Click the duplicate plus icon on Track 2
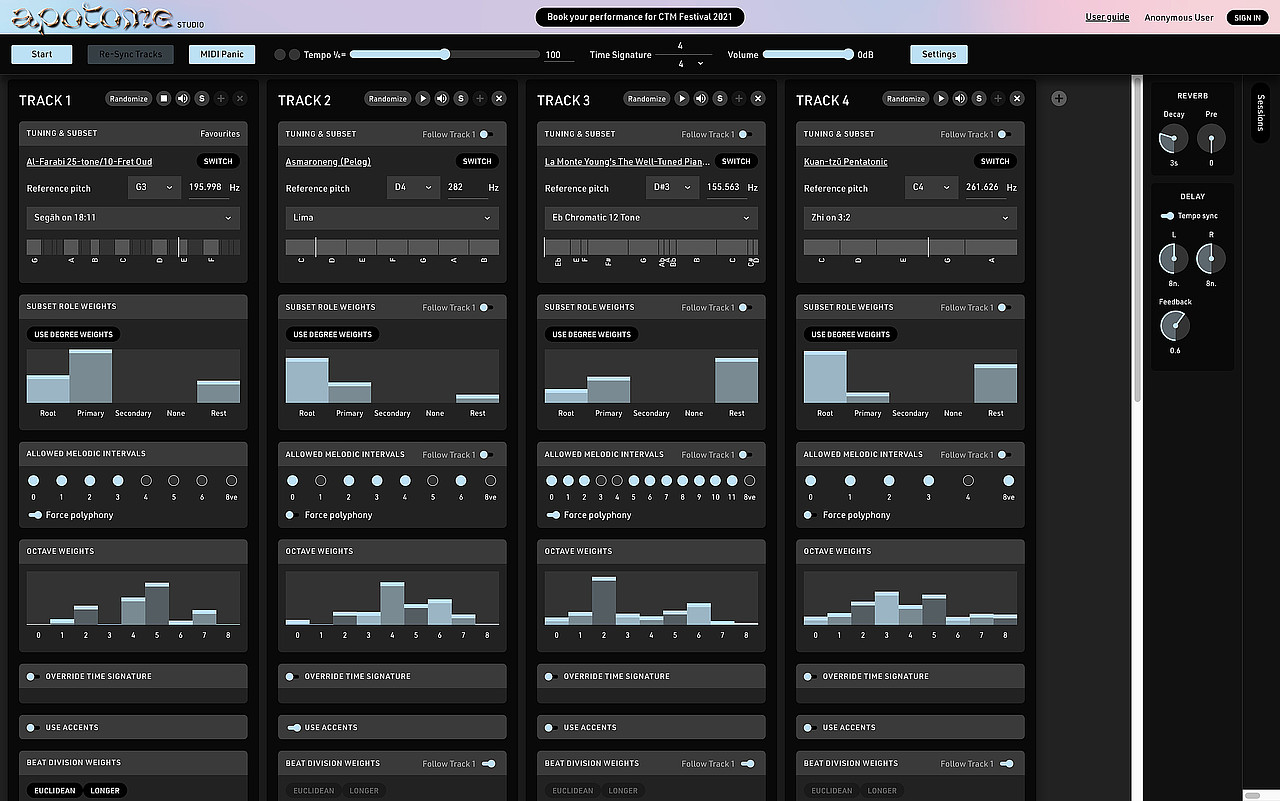Image resolution: width=1280 pixels, height=801 pixels. (480, 98)
